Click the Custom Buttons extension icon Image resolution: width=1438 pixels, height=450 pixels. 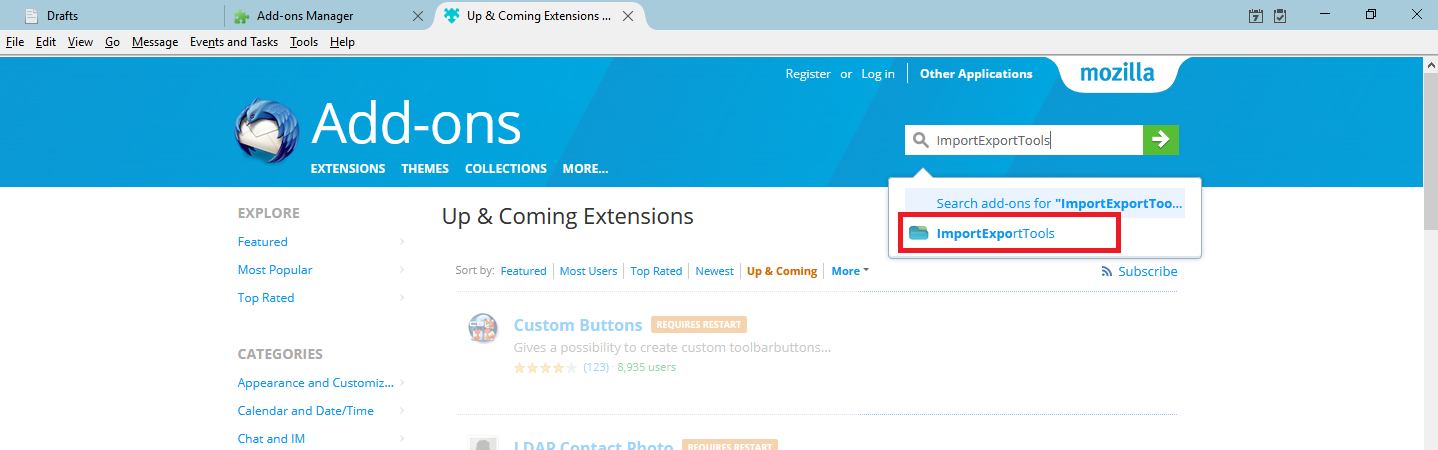(x=483, y=328)
